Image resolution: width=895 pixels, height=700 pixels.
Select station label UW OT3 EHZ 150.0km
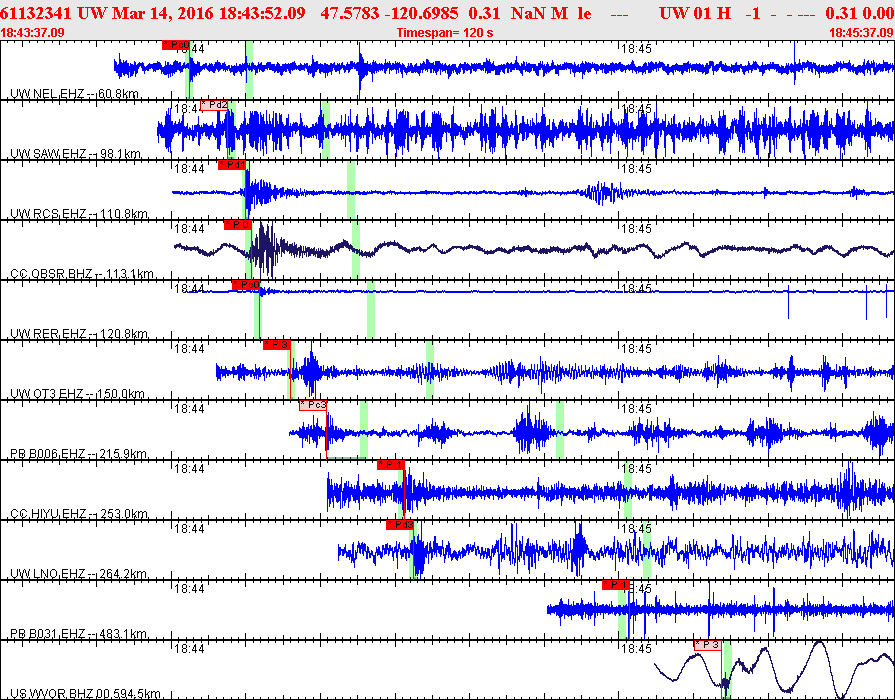point(78,393)
